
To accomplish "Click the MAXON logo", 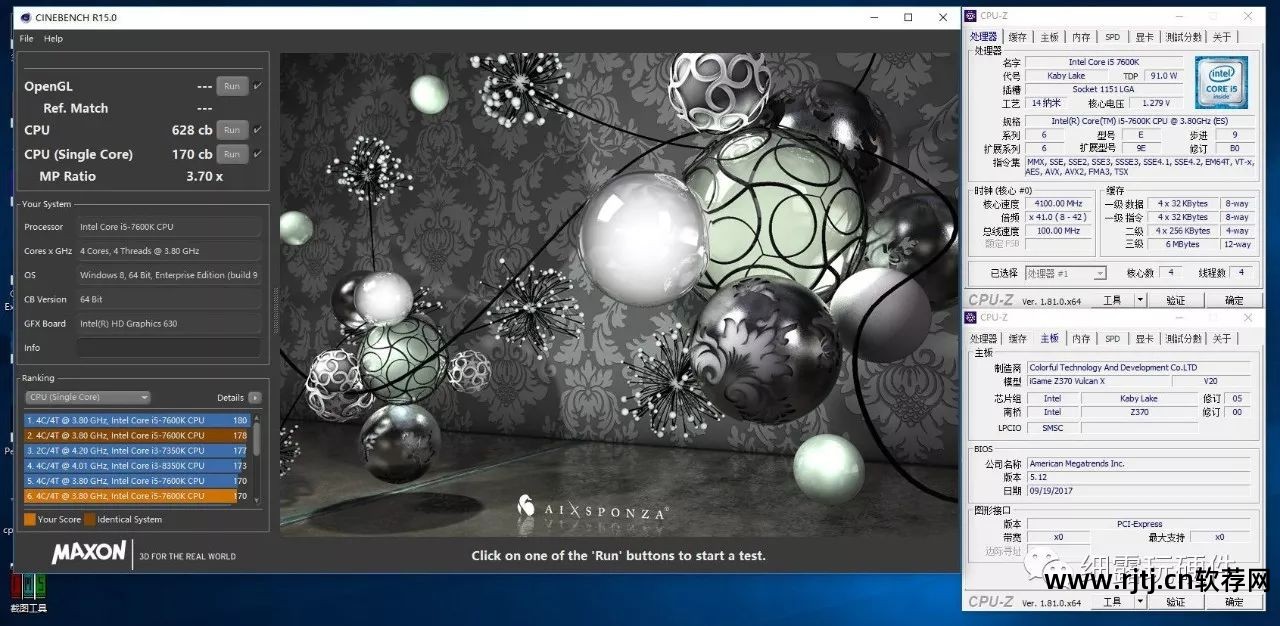I will pos(89,552).
